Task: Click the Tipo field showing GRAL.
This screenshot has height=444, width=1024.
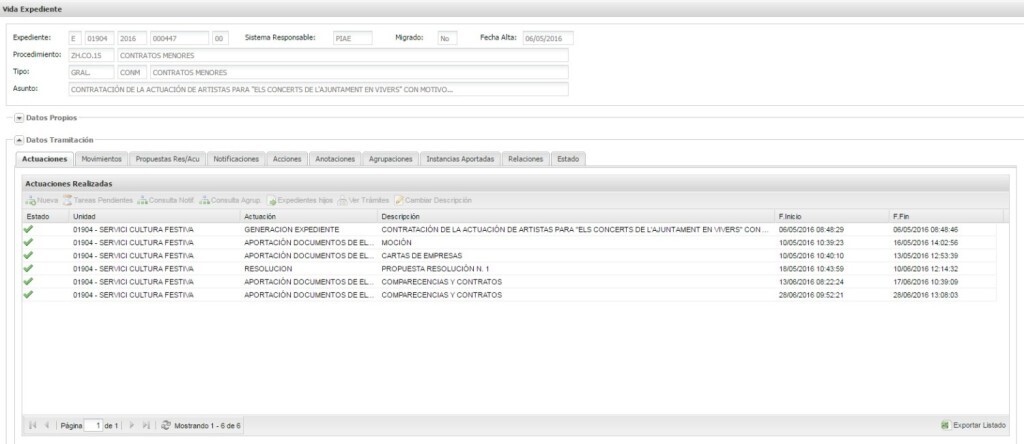Action: [x=91, y=72]
